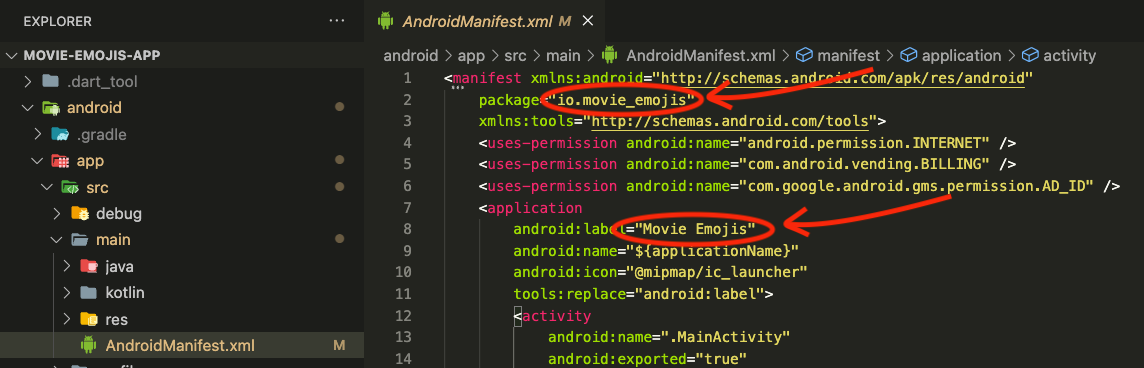Click Android icon in the breadcrumb
The image size is (1144, 368).
[x=609, y=55]
